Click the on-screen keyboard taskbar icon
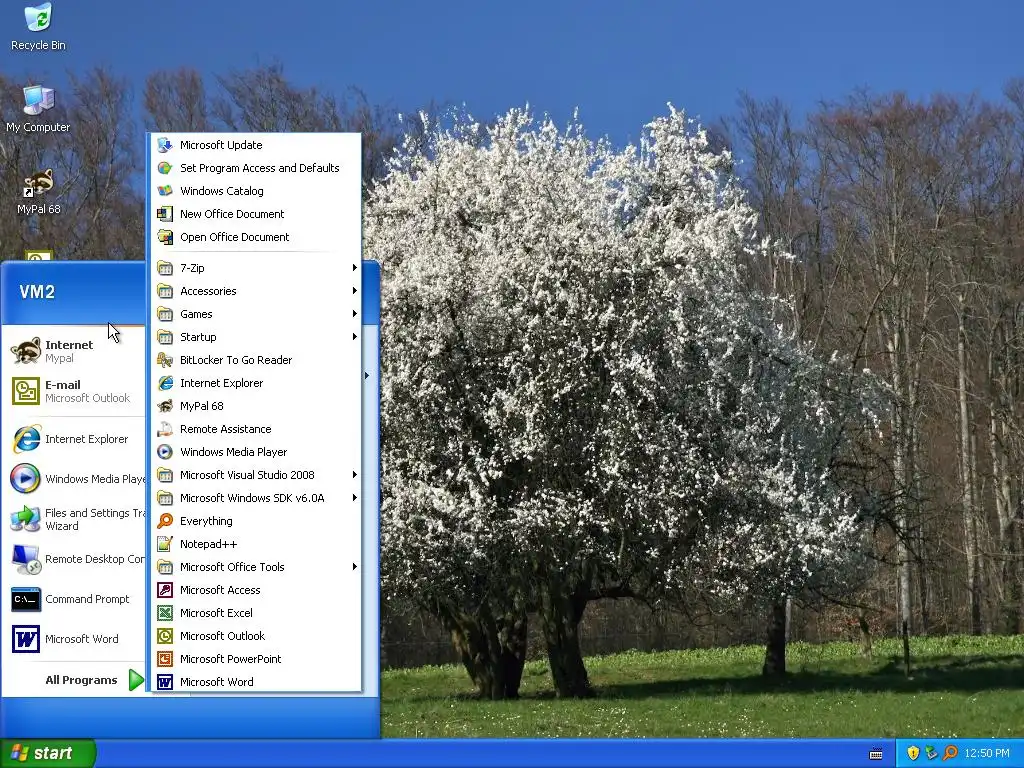The image size is (1024, 768). click(876, 754)
